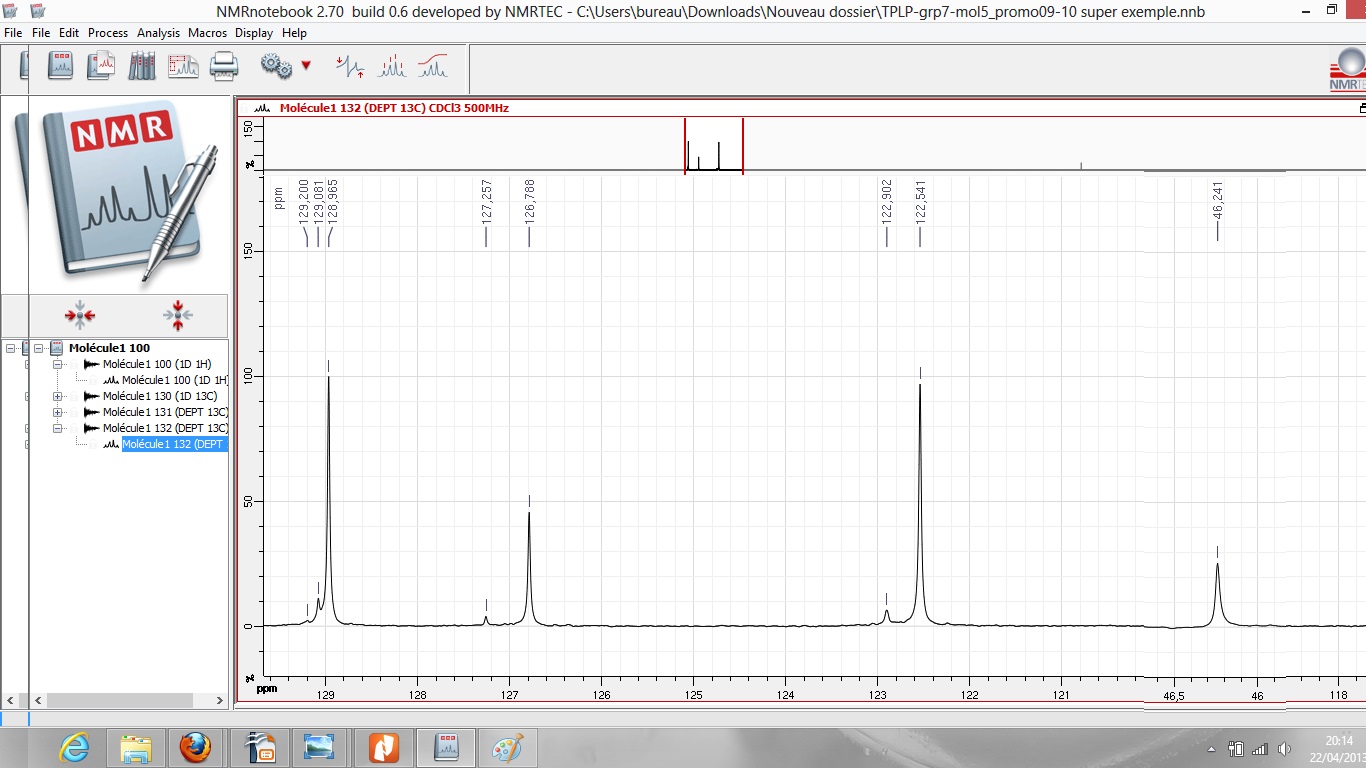Open the Analysis menu
1366x768 pixels.
[159, 33]
